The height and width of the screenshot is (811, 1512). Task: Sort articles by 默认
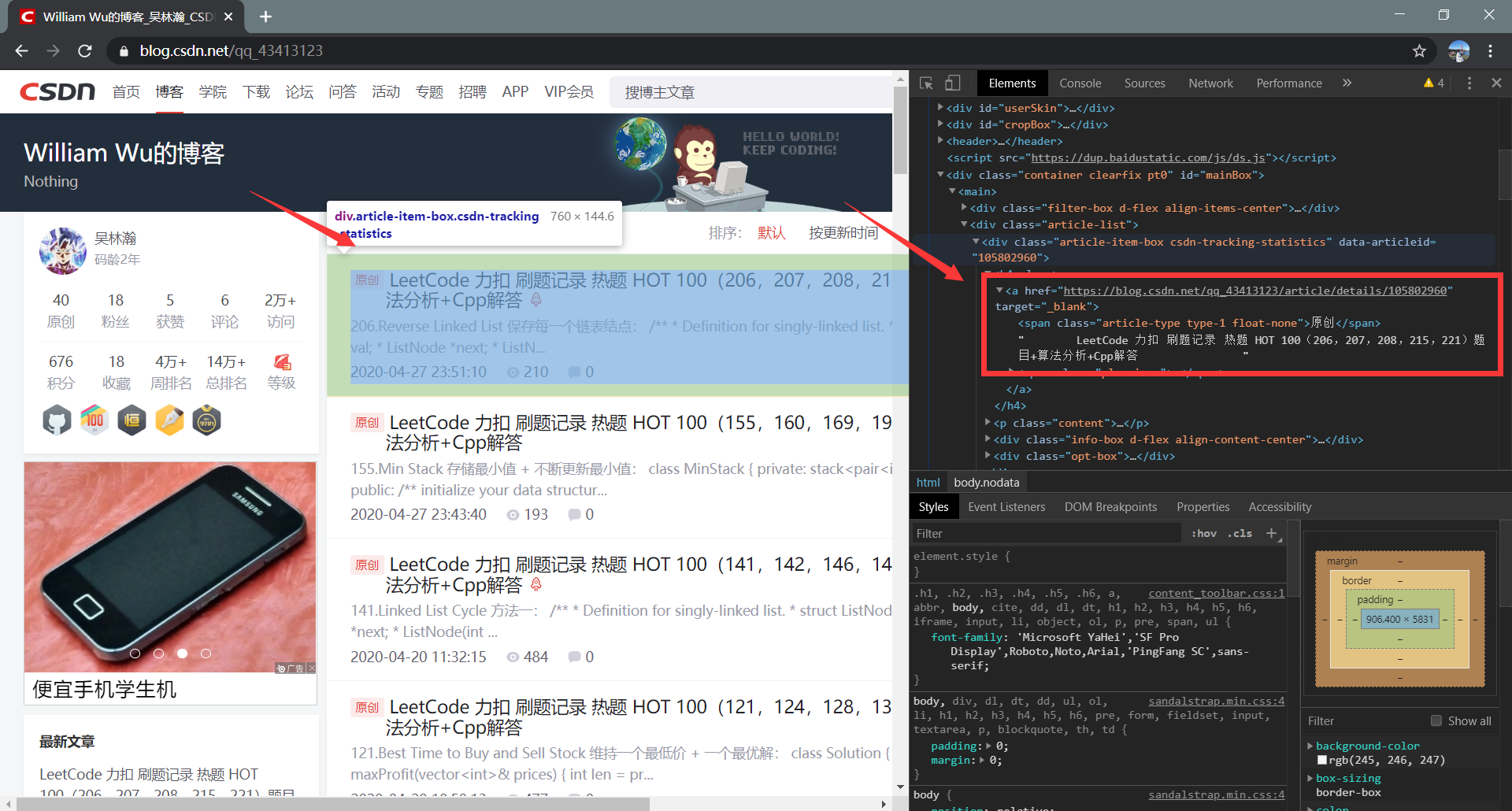pyautogui.click(x=772, y=233)
